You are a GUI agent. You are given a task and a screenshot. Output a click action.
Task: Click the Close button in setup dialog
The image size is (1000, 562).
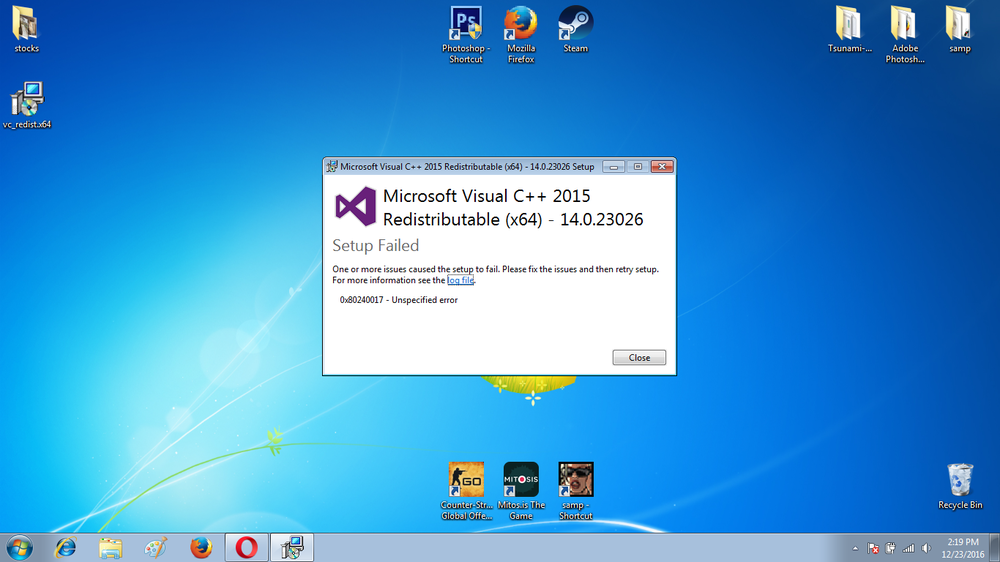click(x=639, y=357)
